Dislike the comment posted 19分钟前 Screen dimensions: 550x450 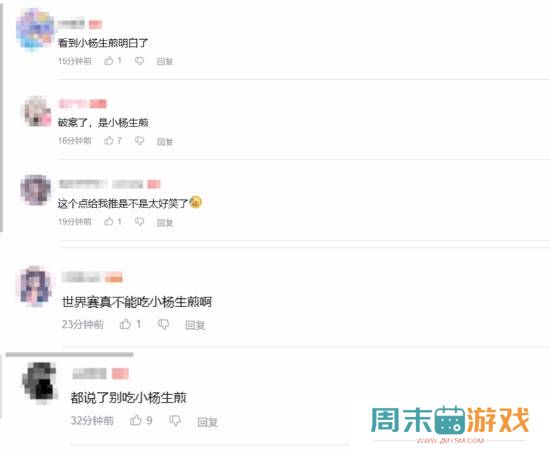tap(140, 222)
